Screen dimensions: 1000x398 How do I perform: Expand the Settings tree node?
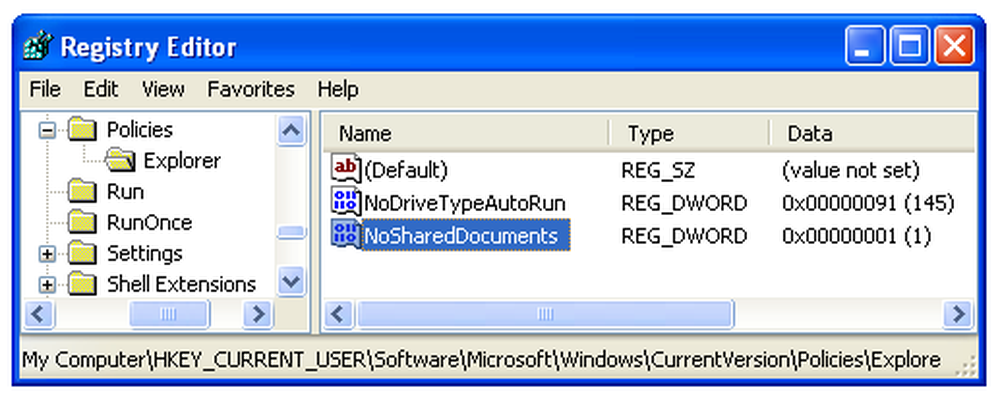[47, 254]
